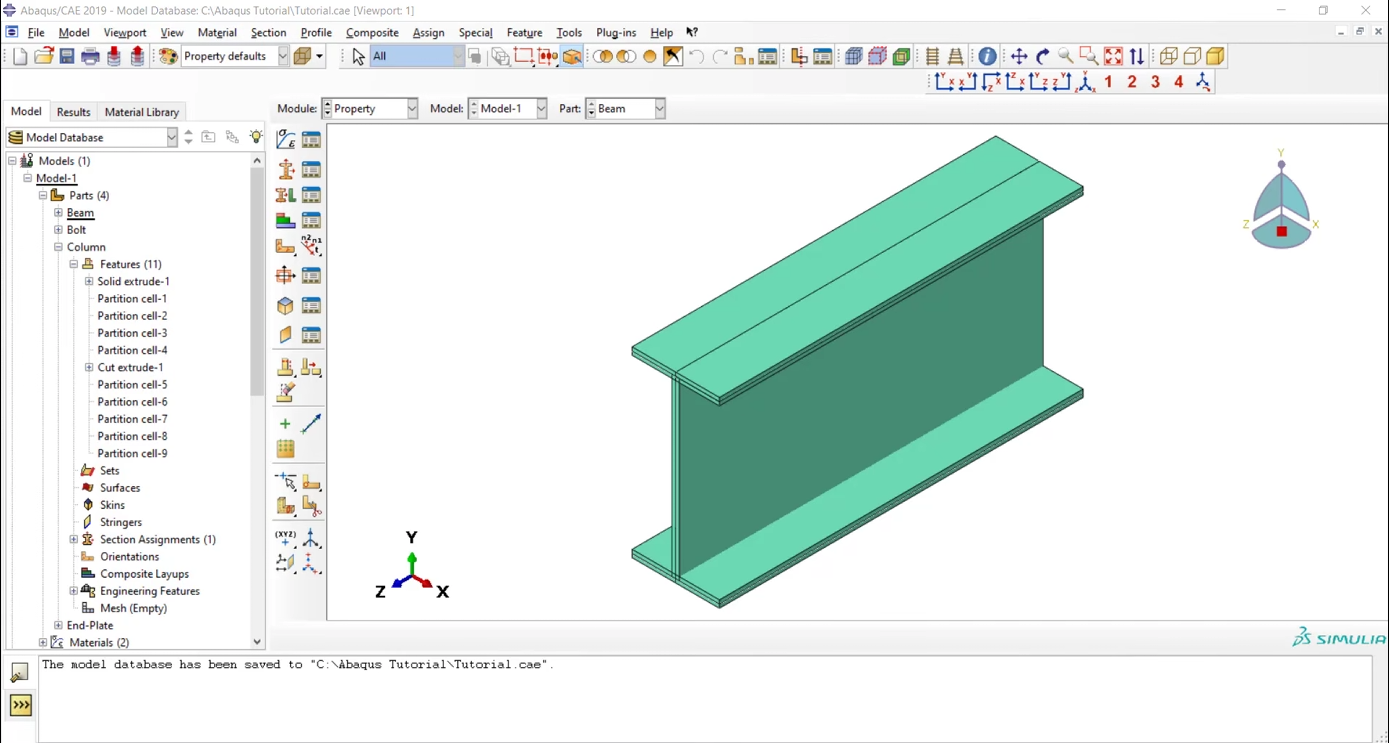This screenshot has width=1389, height=743.
Task: Select the Magnify View tool
Action: click(1066, 57)
